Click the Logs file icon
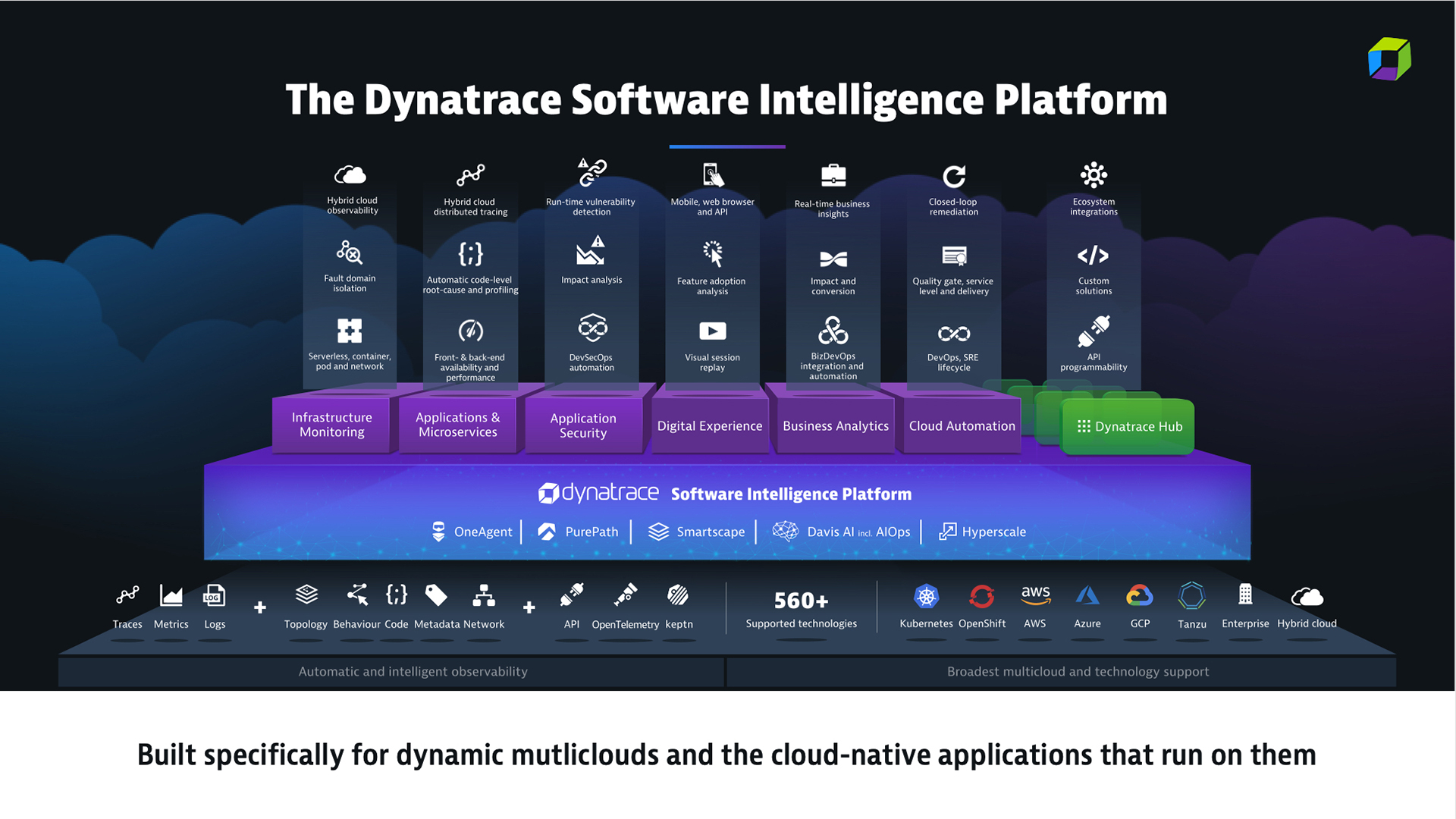This screenshot has width=1456, height=819. (214, 596)
